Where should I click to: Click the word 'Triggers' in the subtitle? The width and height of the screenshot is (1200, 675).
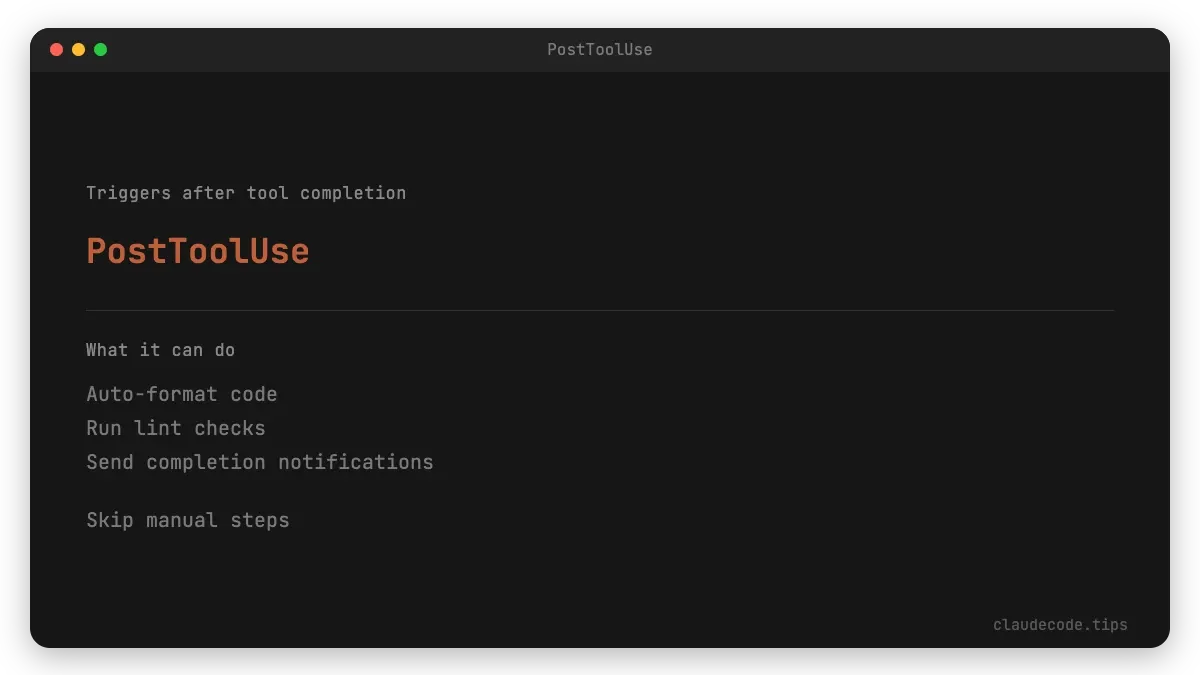tap(128, 193)
